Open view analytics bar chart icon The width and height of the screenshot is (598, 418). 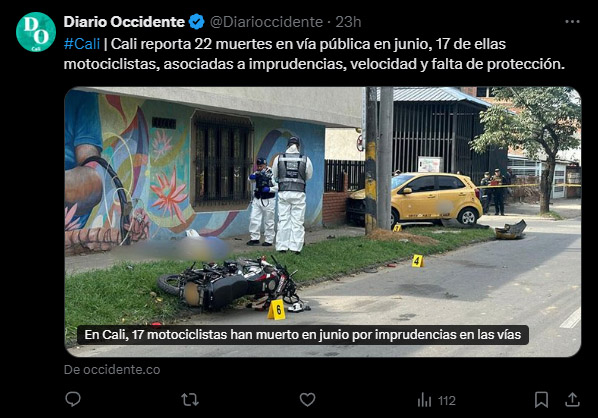(424, 400)
